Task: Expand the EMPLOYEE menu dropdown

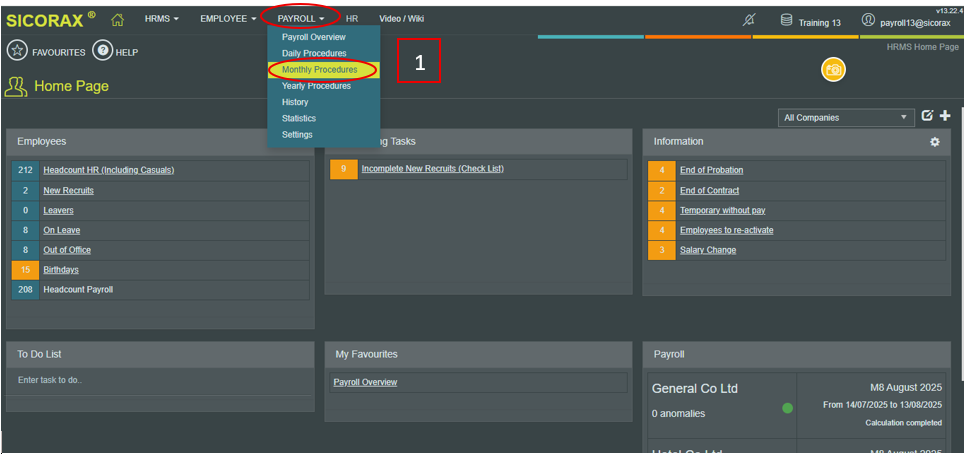Action: (x=228, y=19)
